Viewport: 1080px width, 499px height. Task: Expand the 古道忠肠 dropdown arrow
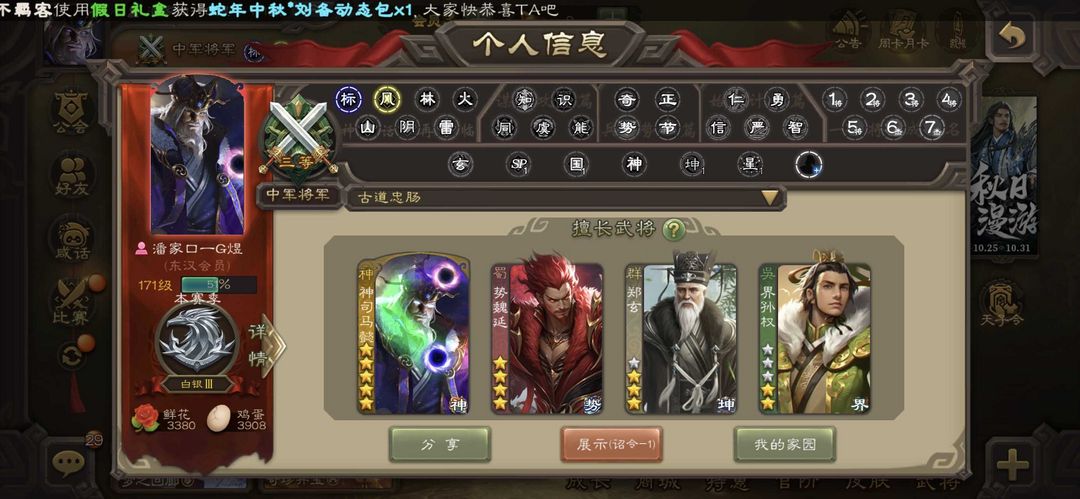pos(770,198)
